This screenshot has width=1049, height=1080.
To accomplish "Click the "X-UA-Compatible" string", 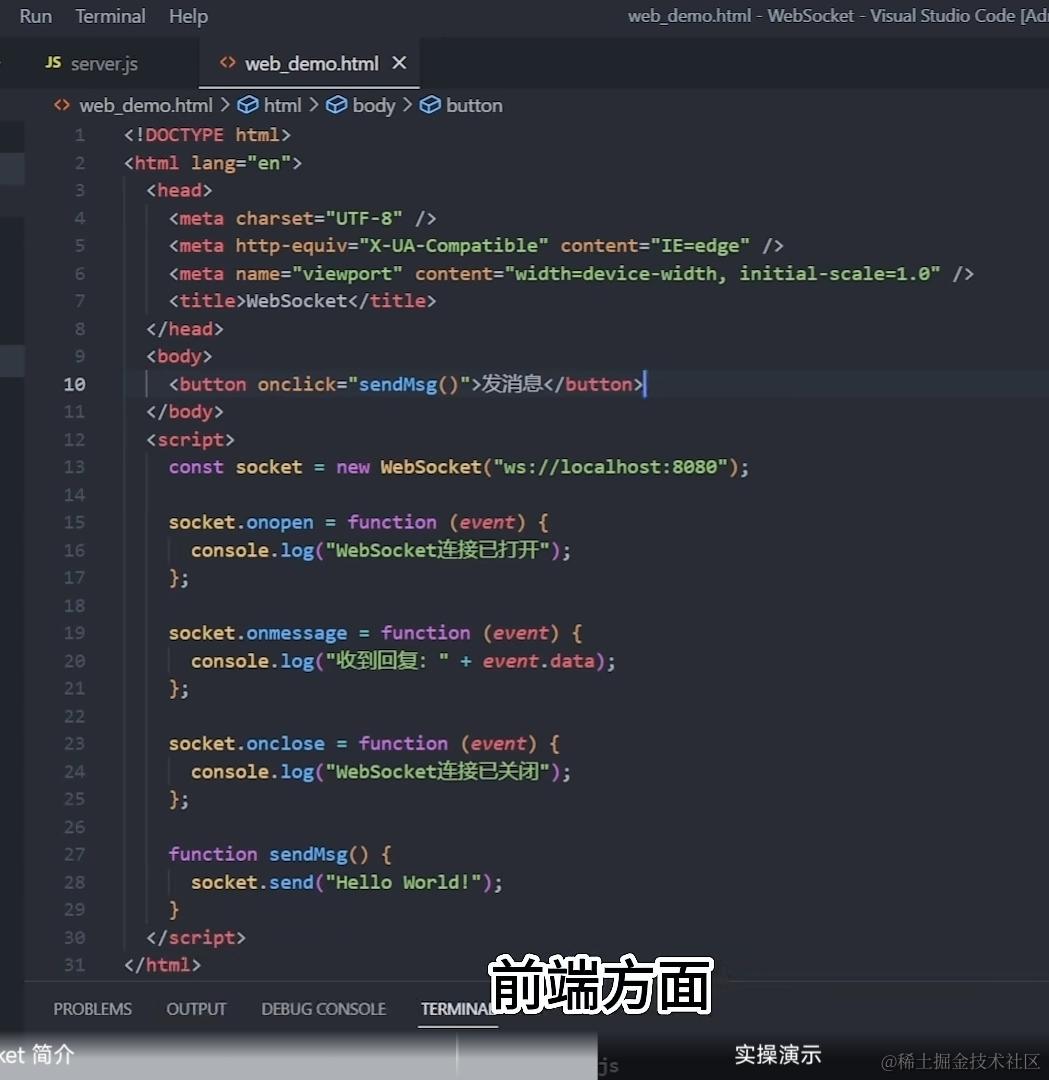I will [453, 246].
